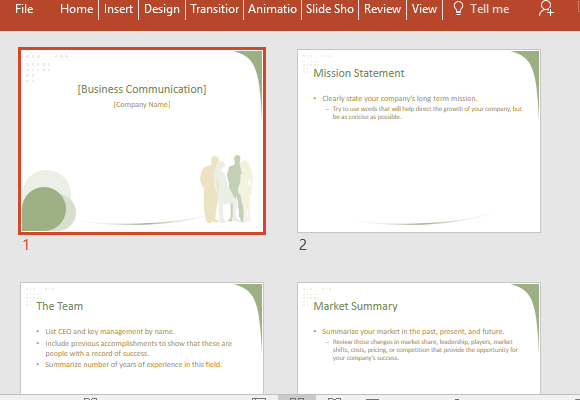This screenshot has height=400, width=580.
Task: Open the File tab
Action: click(24, 9)
